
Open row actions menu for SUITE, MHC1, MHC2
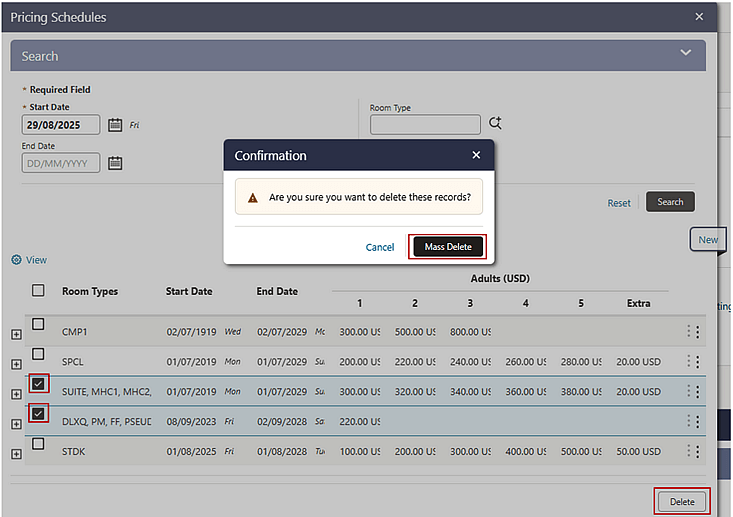click(x=697, y=392)
